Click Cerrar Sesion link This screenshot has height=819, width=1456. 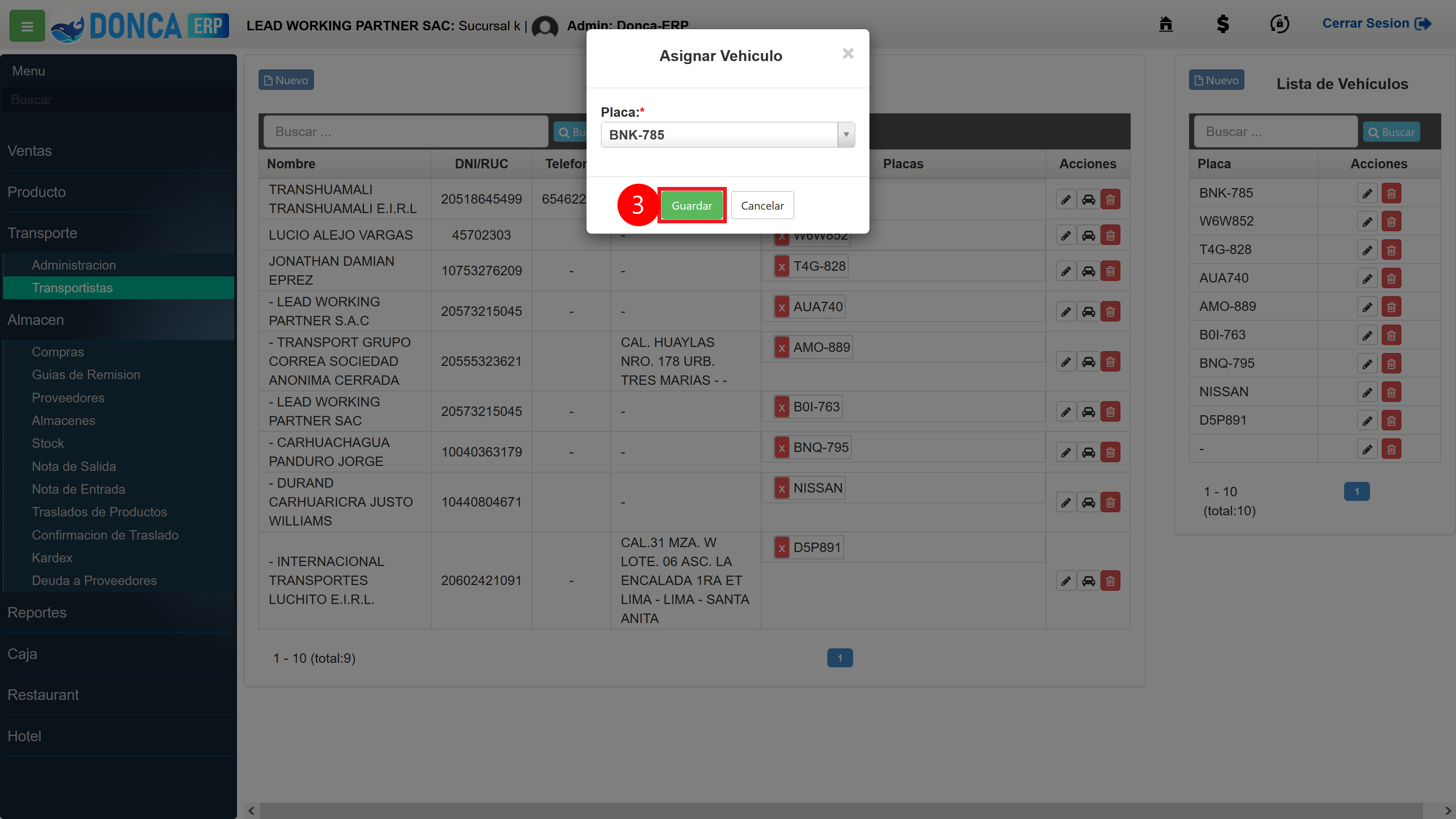click(x=1376, y=24)
